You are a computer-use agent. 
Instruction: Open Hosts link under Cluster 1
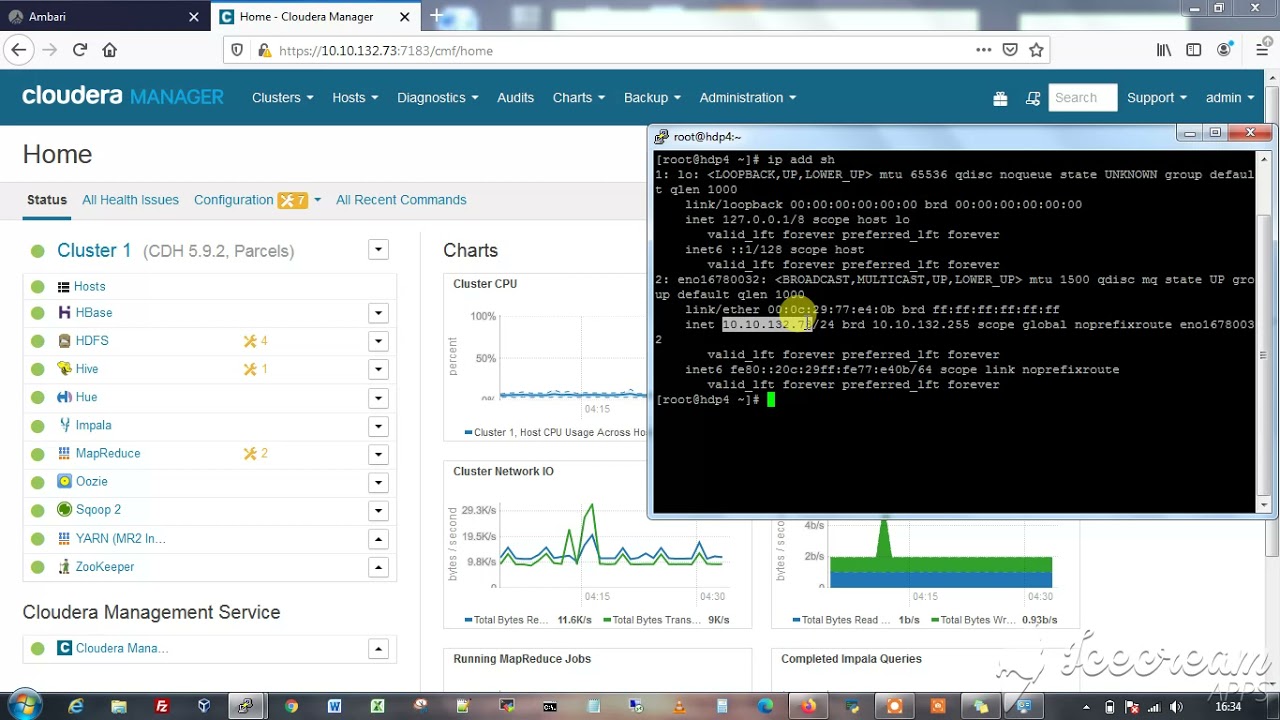coord(89,286)
